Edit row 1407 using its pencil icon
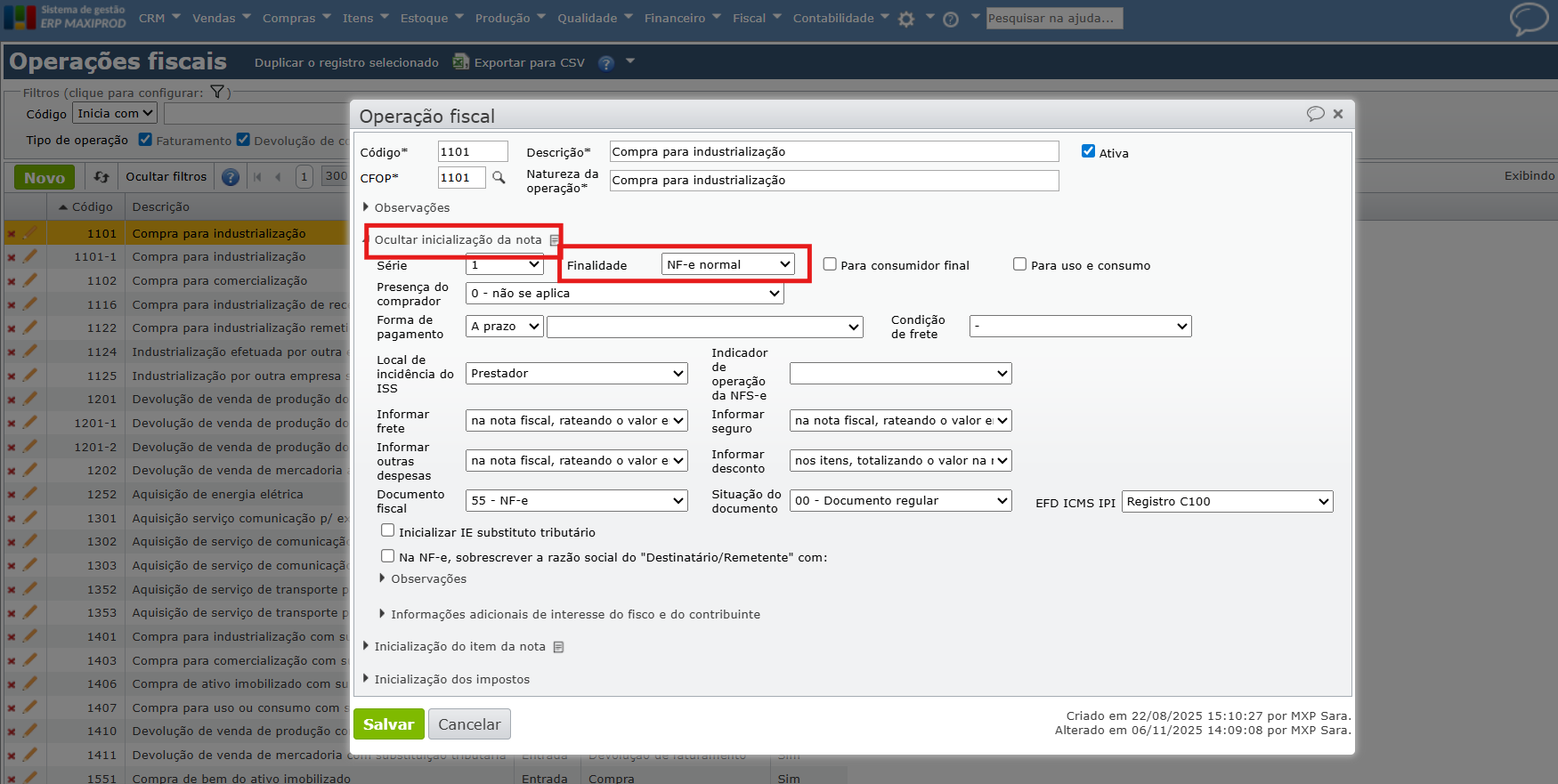 point(30,707)
